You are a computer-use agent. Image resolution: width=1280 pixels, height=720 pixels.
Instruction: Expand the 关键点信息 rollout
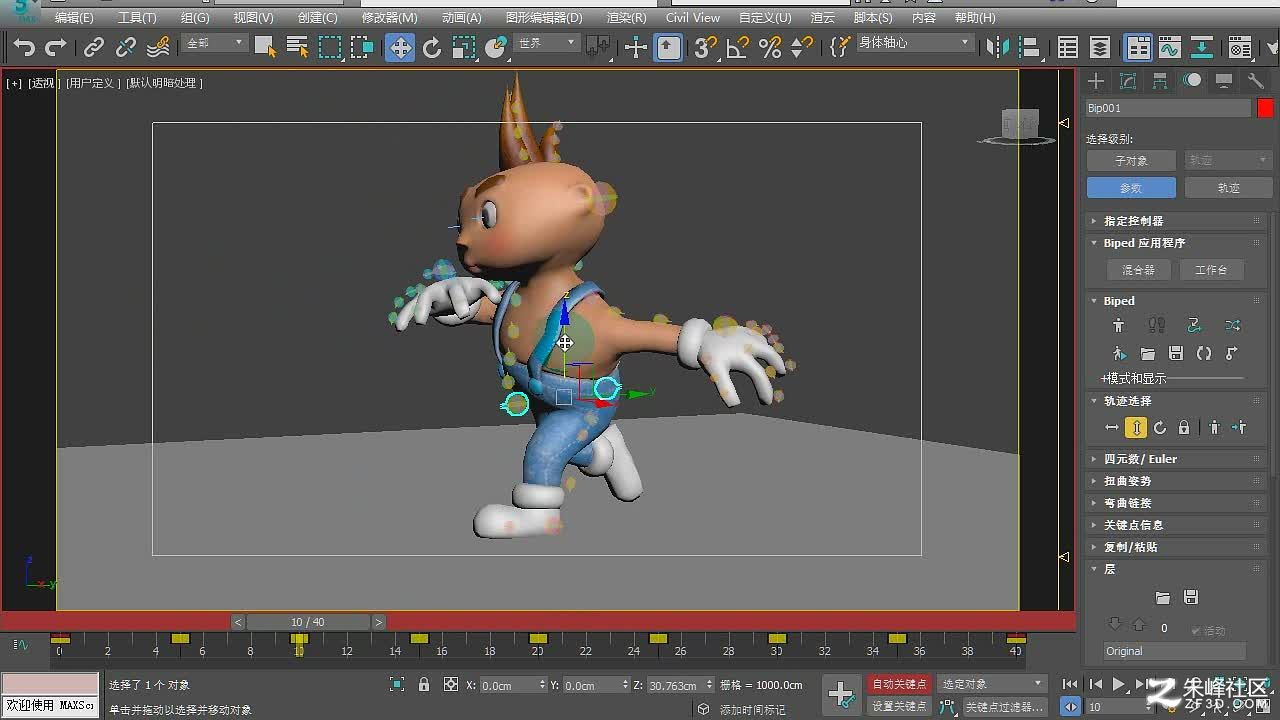(x=1178, y=525)
